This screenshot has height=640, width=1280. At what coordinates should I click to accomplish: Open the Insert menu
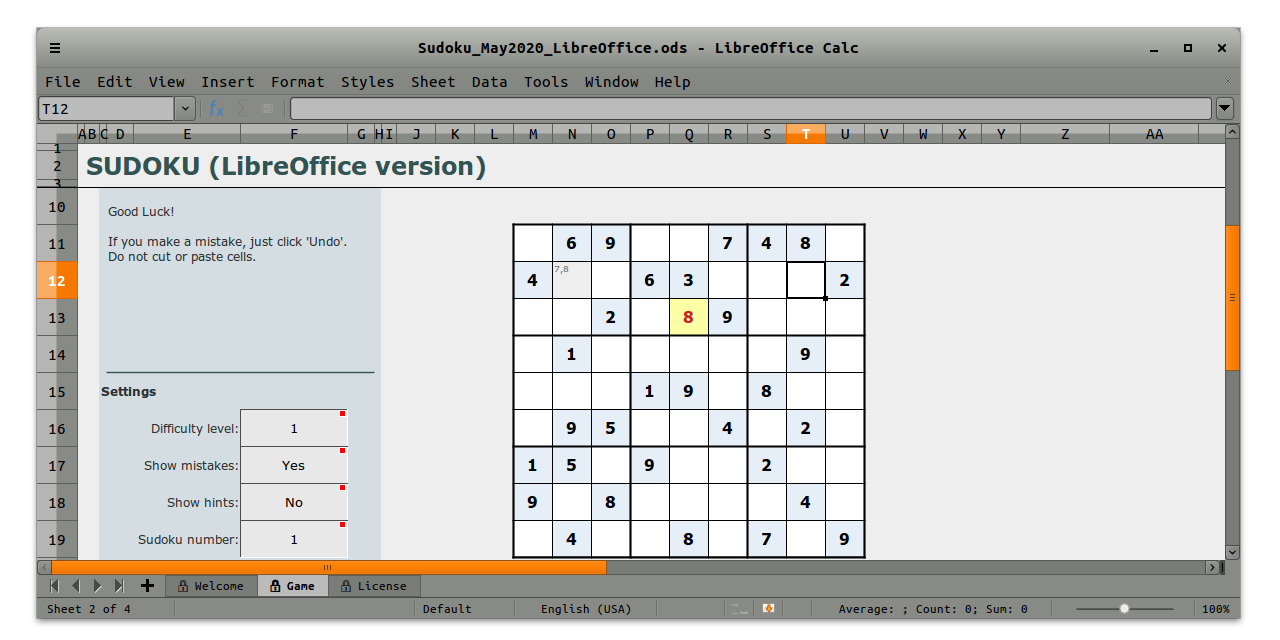click(228, 82)
